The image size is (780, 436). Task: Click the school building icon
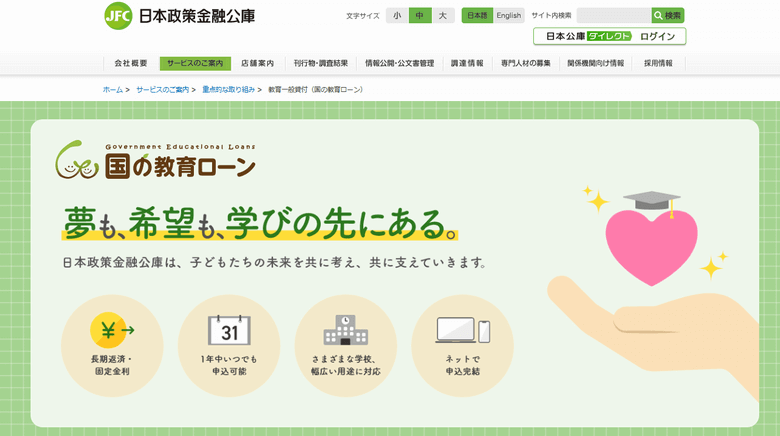pyautogui.click(x=346, y=330)
